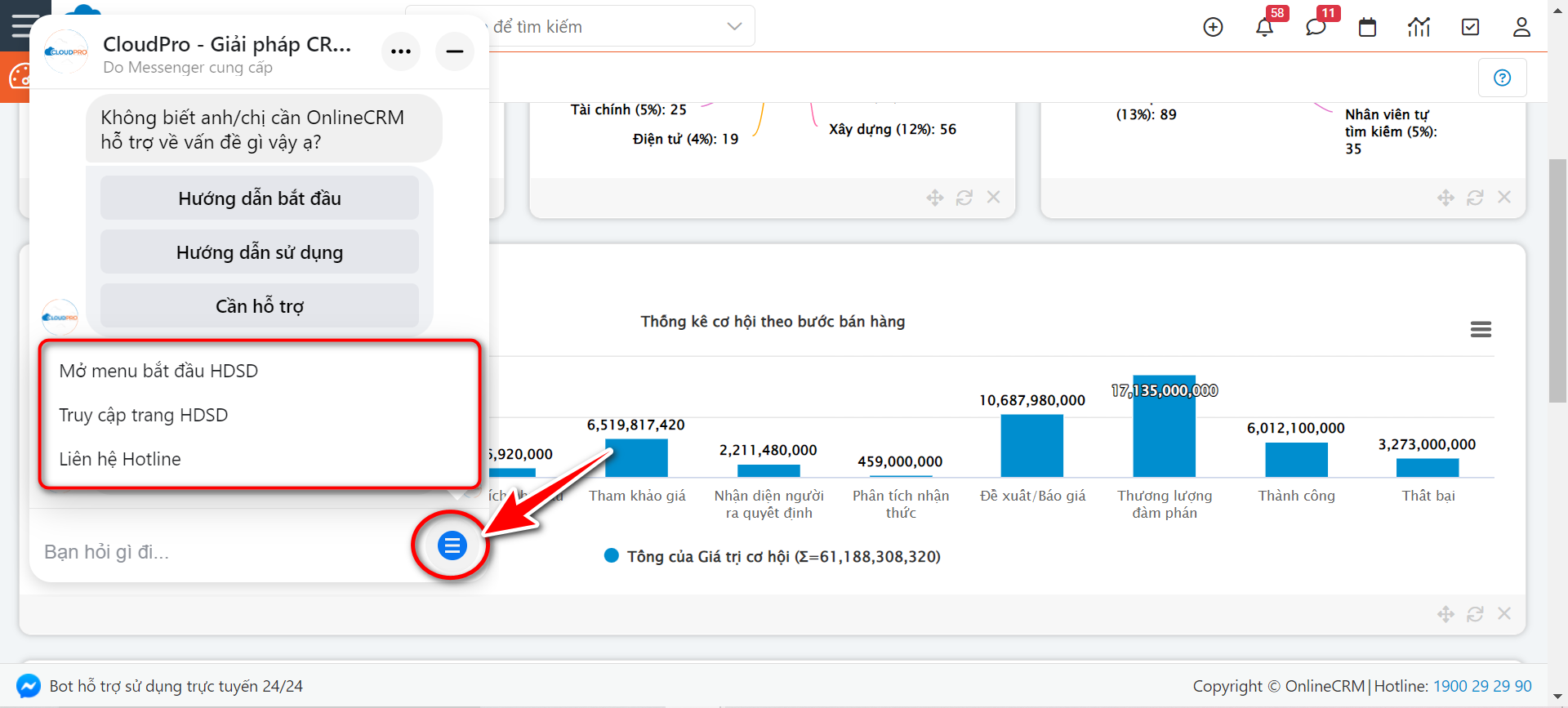Image resolution: width=1568 pixels, height=708 pixels.
Task: Click the help question mark button
Action: [1502, 78]
